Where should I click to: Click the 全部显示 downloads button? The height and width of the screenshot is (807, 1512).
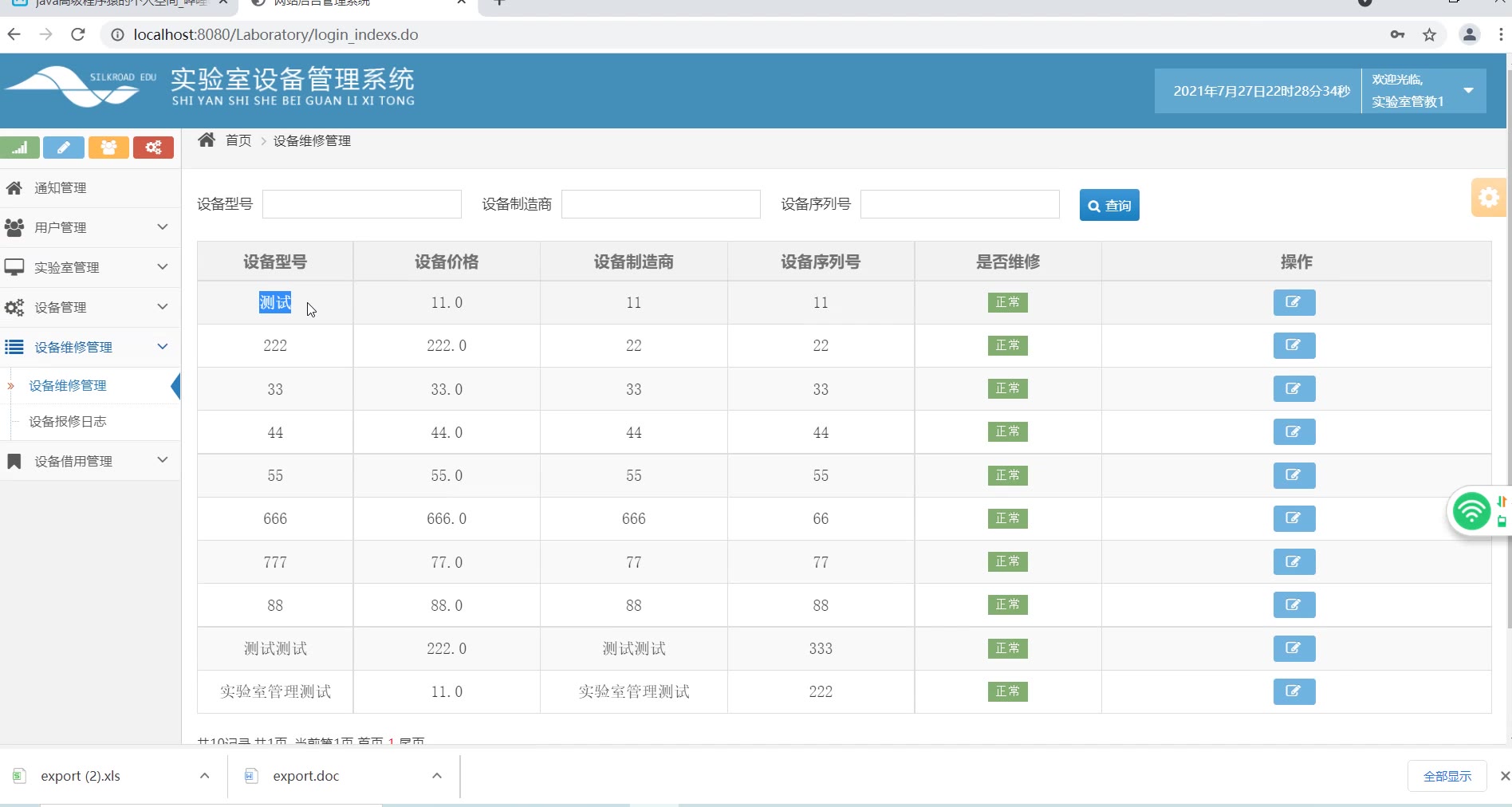[1447, 776]
